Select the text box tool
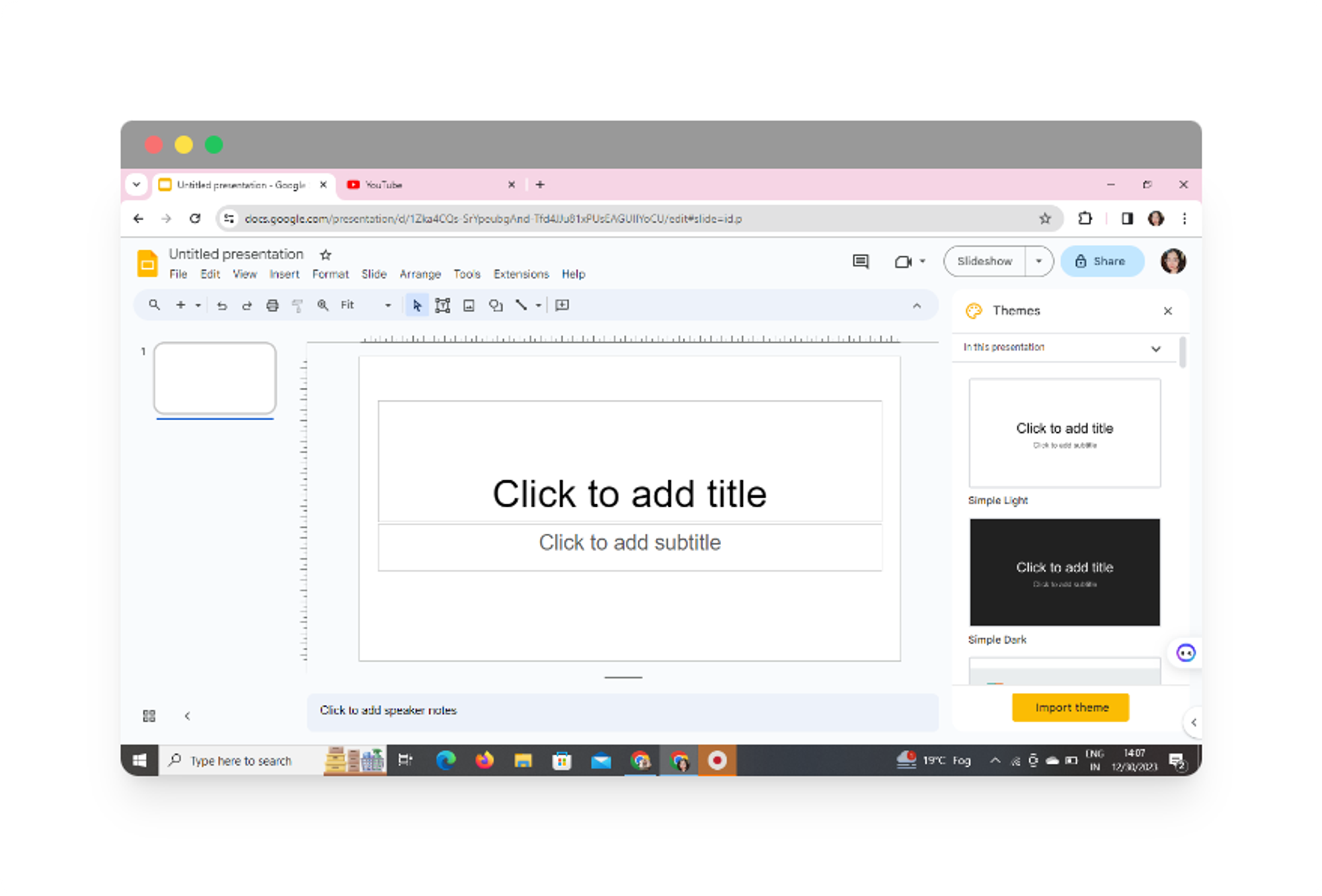The width and height of the screenshot is (1322, 896). tap(442, 305)
